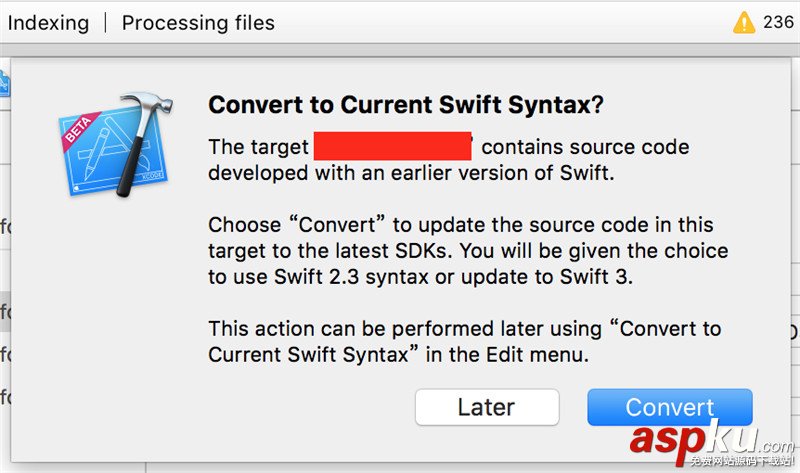The width and height of the screenshot is (800, 473).
Task: Click the red redacted target name
Action: pyautogui.click(x=392, y=146)
